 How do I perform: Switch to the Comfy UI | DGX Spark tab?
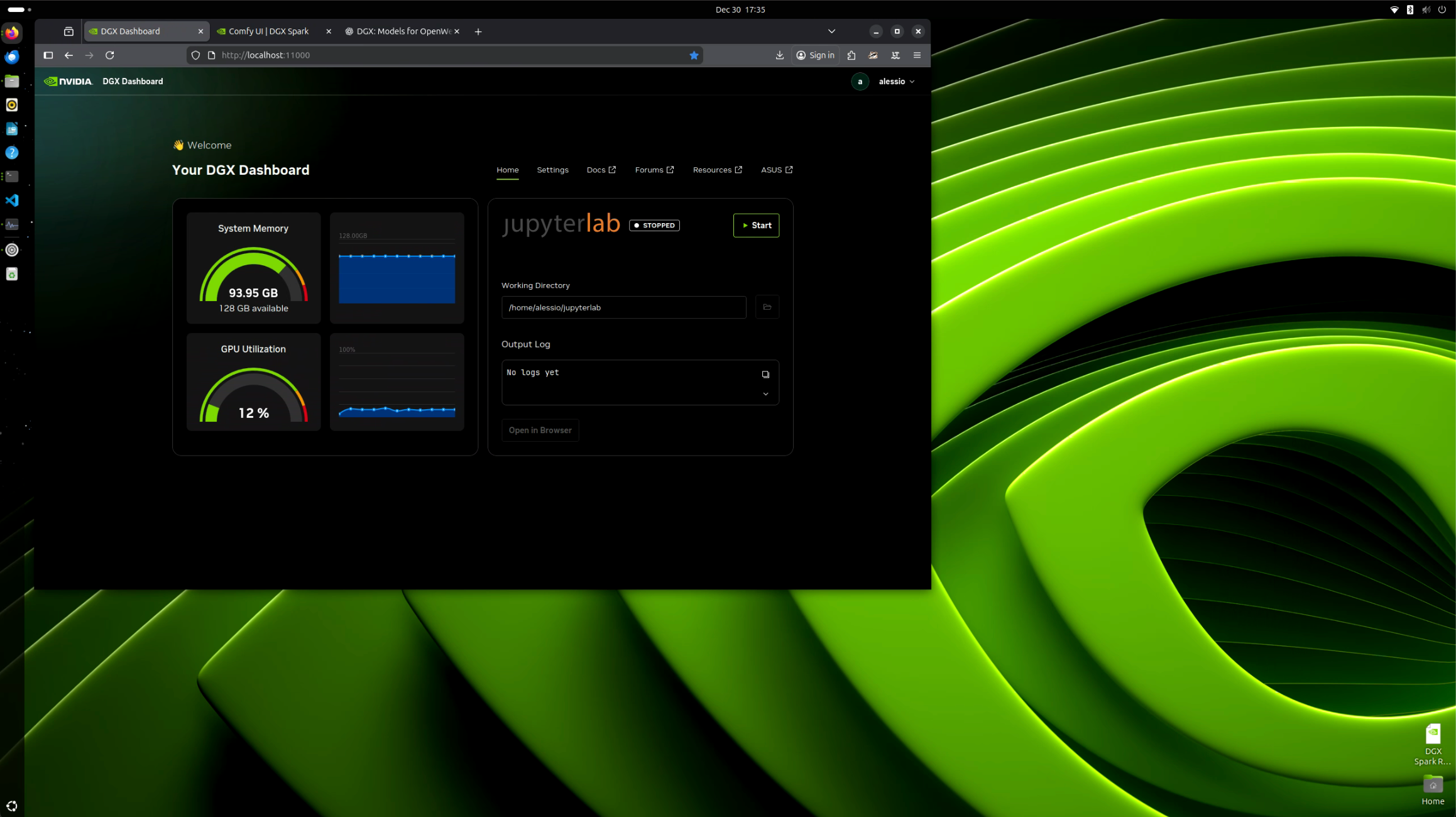[x=274, y=31]
